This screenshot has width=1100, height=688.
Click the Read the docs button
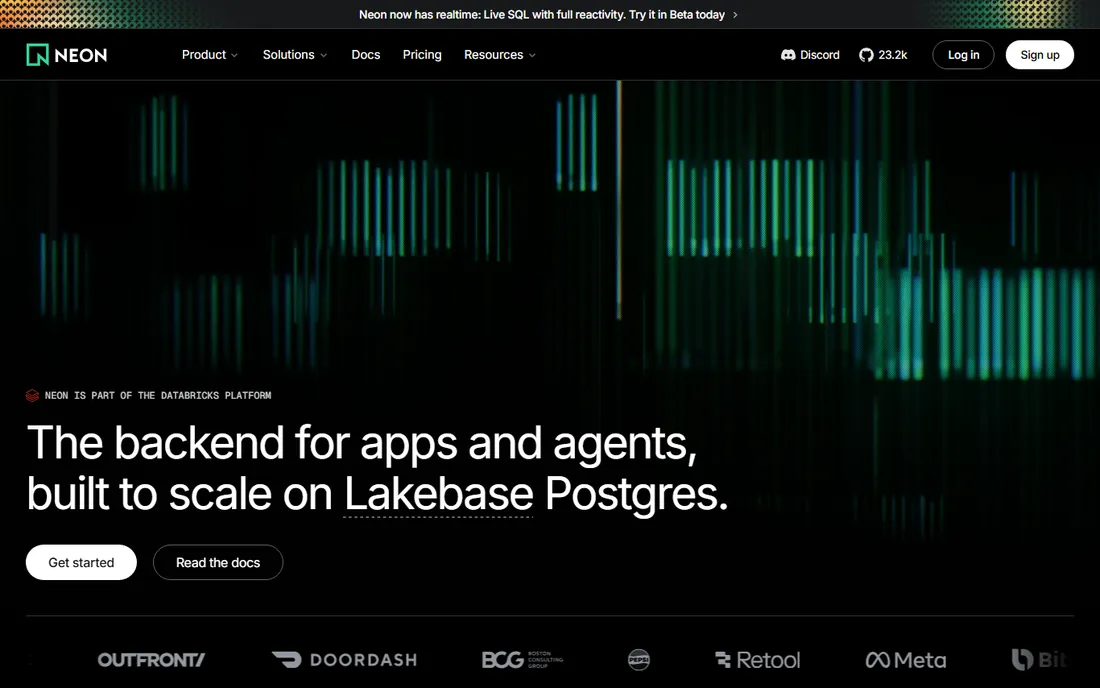[218, 562]
